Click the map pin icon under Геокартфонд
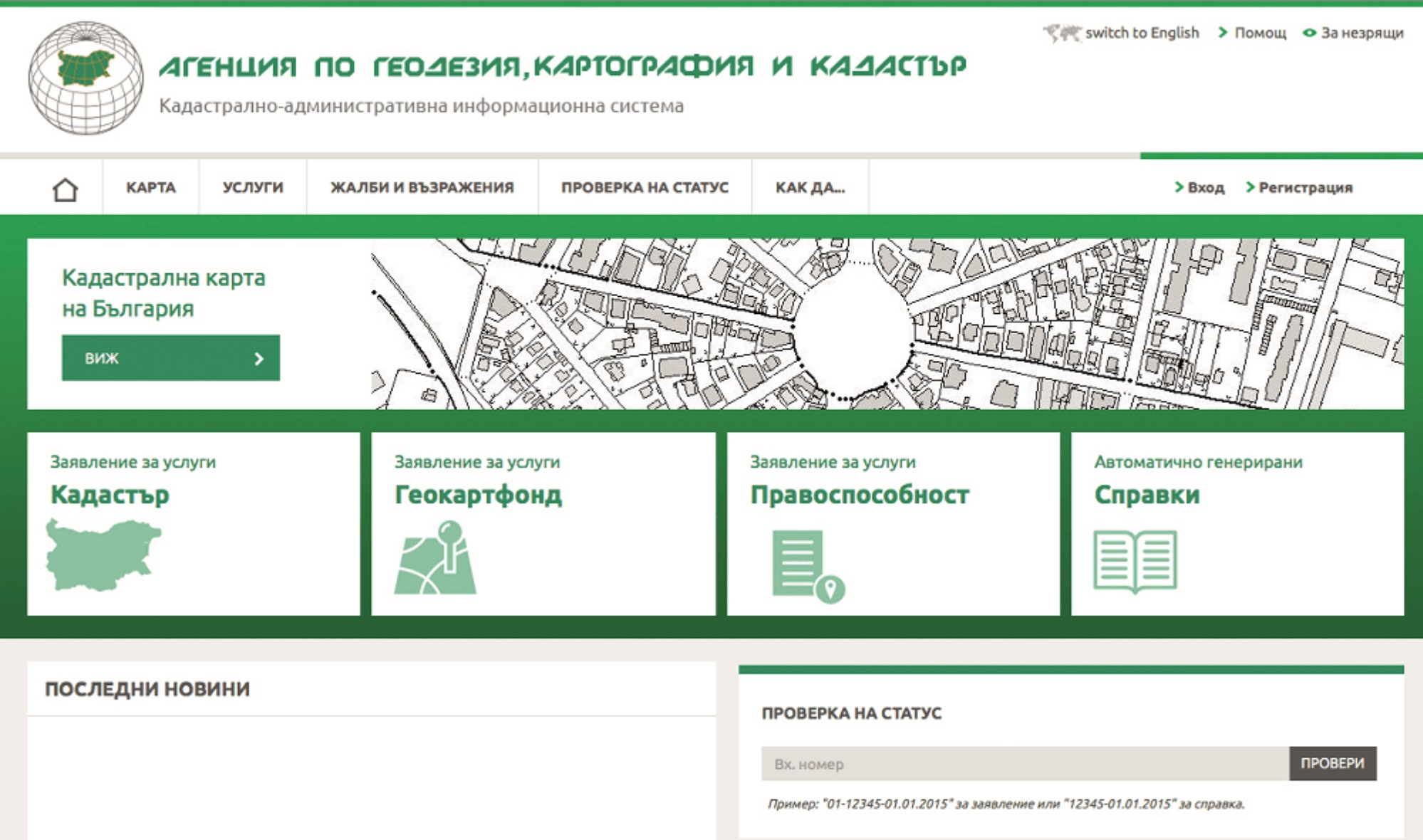Viewport: 1423px width, 840px height. coord(435,558)
